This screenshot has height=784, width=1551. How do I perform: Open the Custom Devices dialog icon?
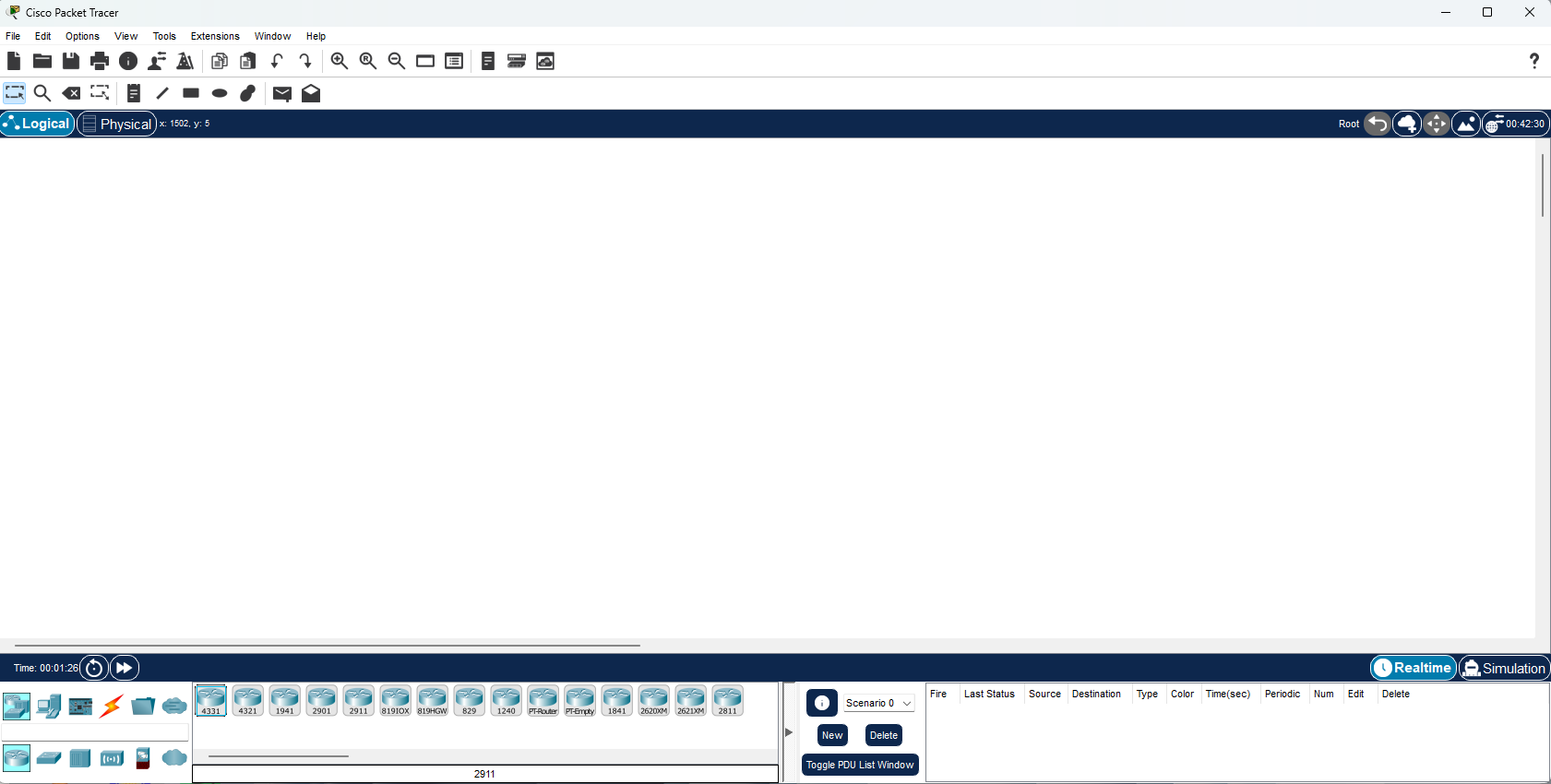[454, 61]
